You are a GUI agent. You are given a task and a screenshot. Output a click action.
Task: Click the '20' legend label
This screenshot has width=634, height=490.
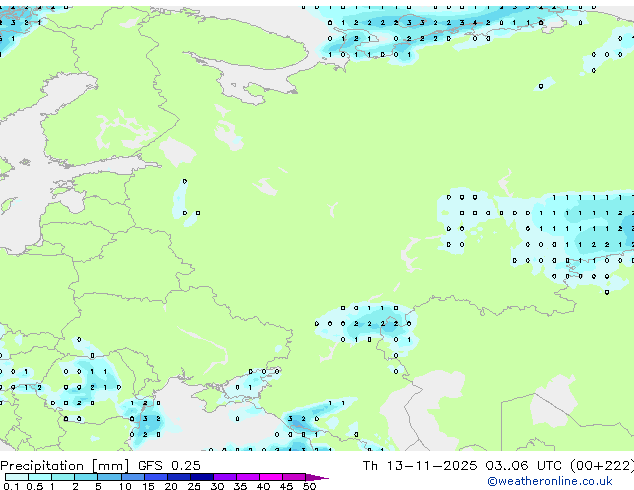pyautogui.click(x=171, y=486)
